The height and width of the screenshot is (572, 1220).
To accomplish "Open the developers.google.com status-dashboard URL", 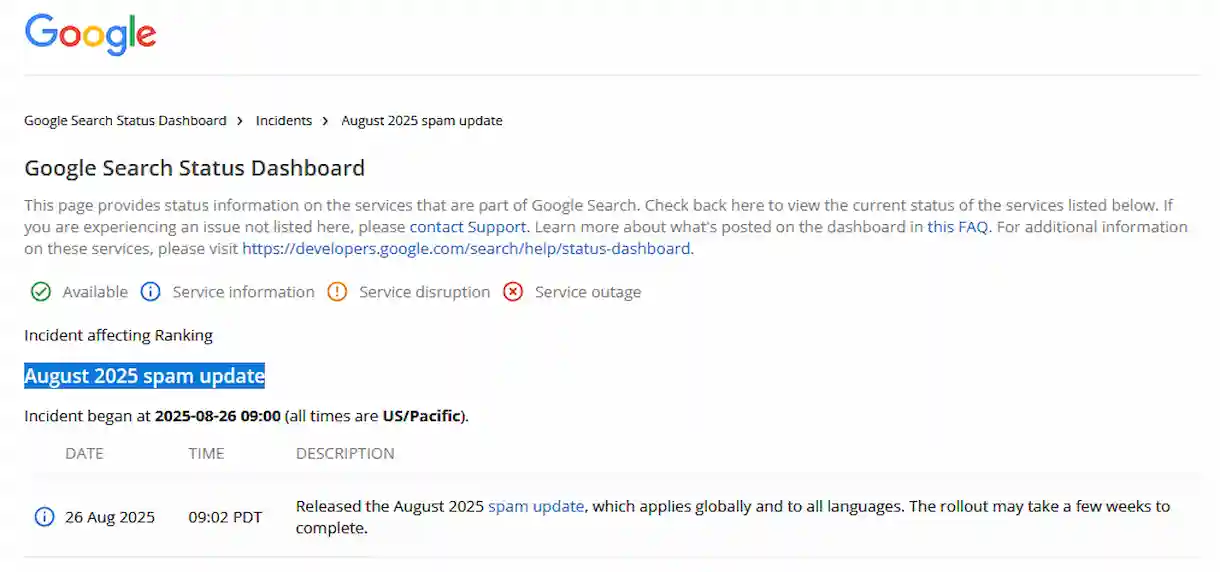I will tap(466, 249).
